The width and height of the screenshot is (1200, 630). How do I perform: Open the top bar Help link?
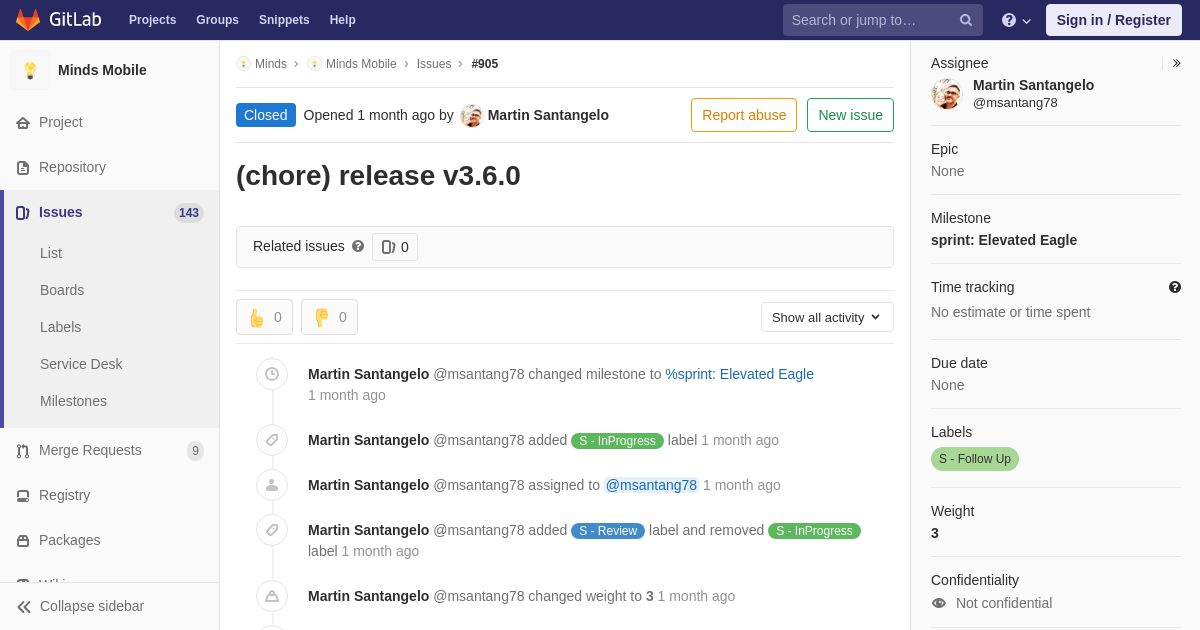[x=343, y=20]
